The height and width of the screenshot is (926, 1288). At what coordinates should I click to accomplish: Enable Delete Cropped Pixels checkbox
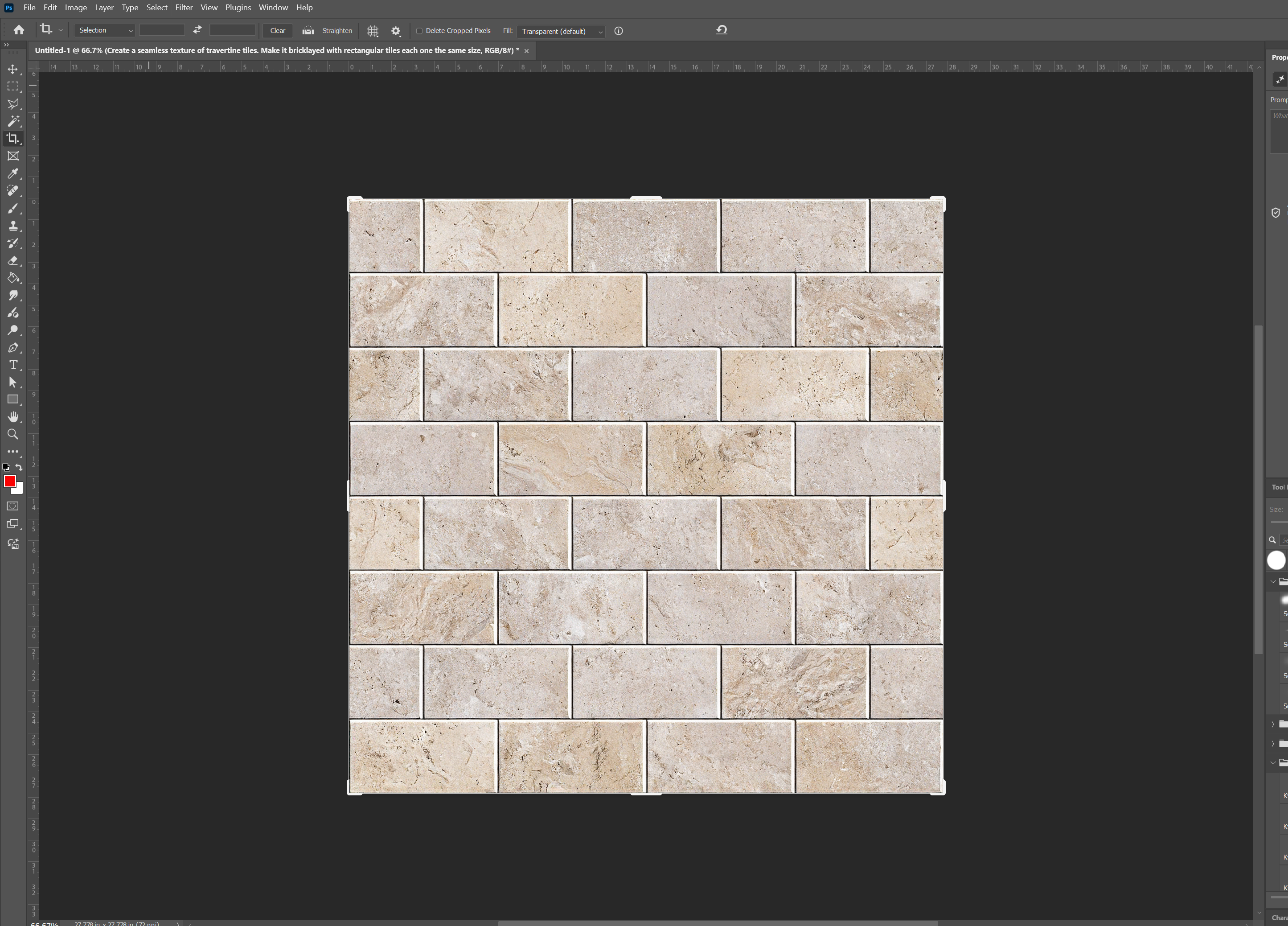click(x=420, y=31)
